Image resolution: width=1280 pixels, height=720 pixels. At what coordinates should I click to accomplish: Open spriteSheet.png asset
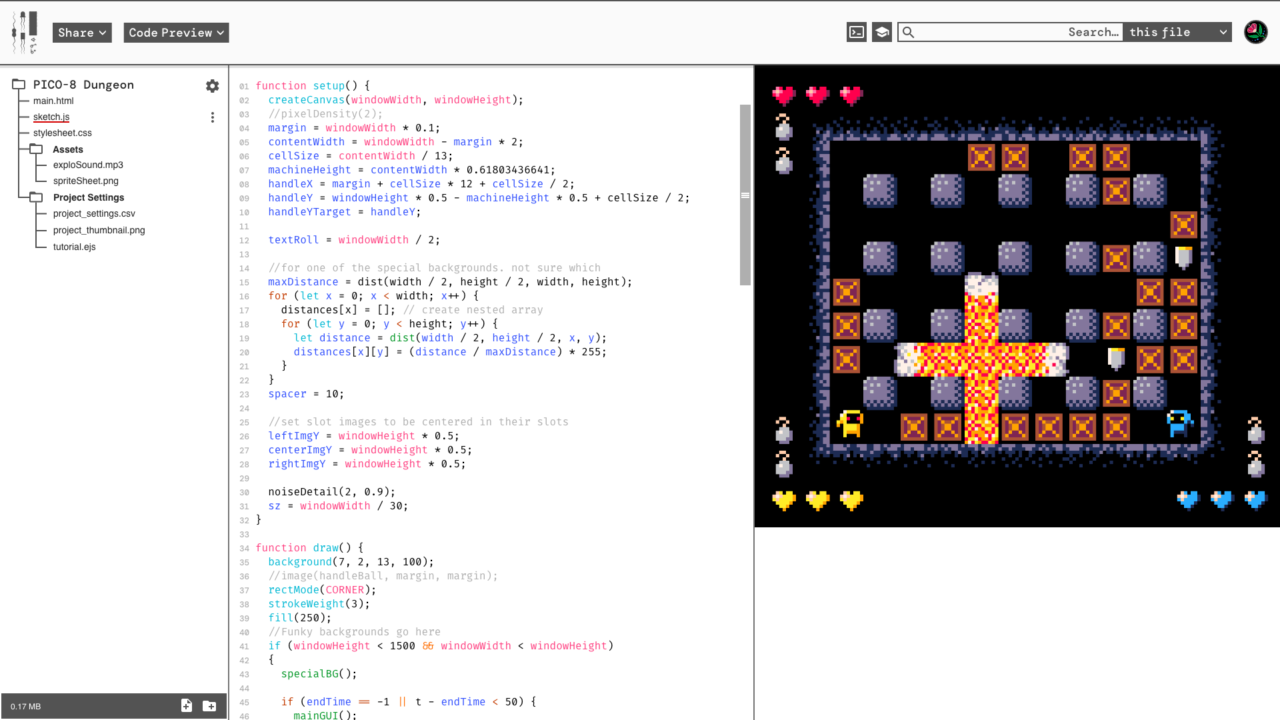(85, 181)
